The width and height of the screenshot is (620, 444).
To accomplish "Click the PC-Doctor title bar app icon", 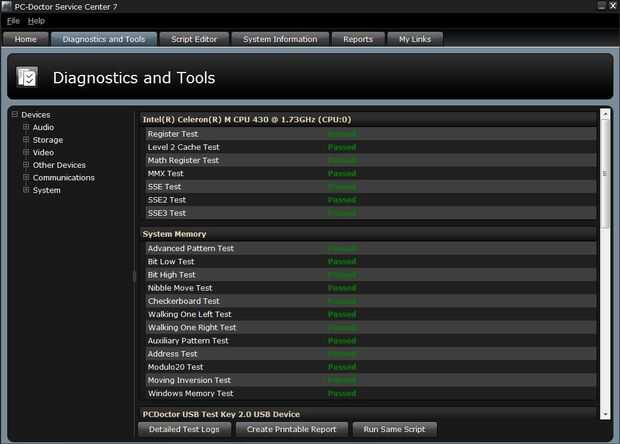I will pyautogui.click(x=7, y=6).
